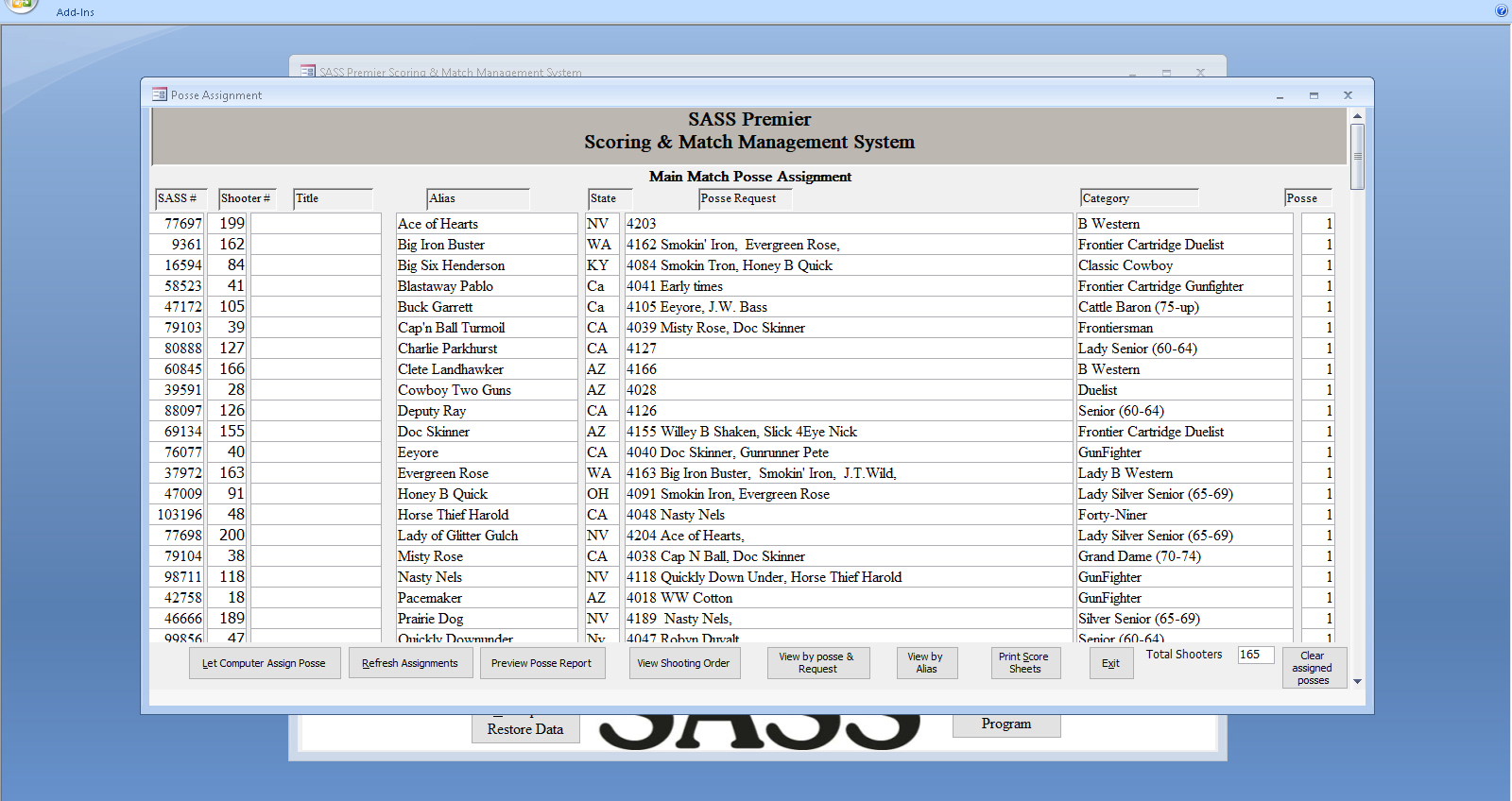Click scroll down arrow of form scrollbar
Image resolution: width=1512 pixels, height=801 pixels.
(1358, 681)
